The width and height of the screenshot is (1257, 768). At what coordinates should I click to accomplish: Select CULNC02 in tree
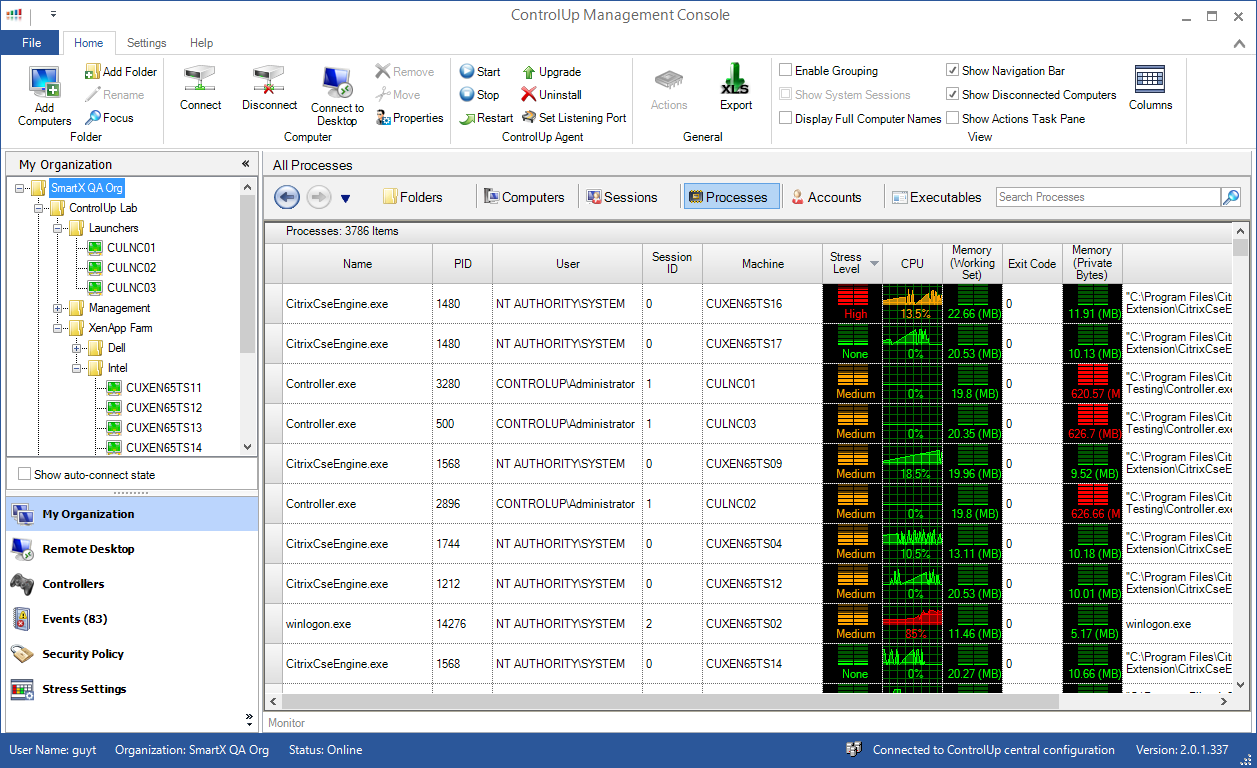[131, 268]
